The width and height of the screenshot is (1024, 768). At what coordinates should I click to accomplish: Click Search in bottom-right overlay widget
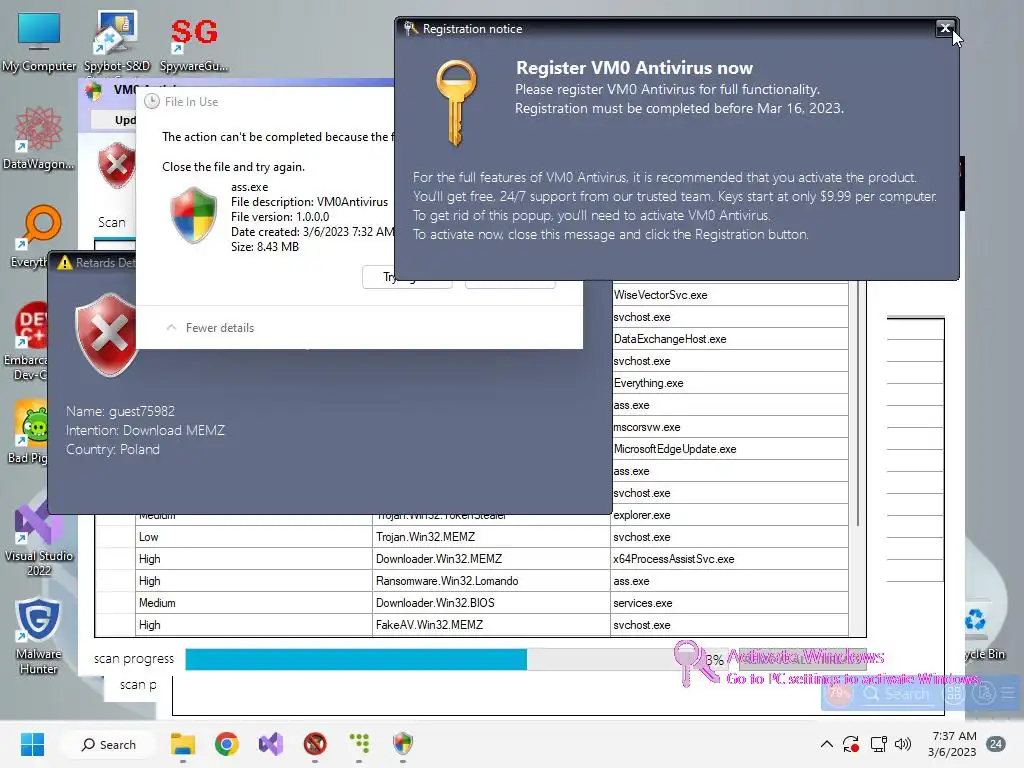coord(896,694)
